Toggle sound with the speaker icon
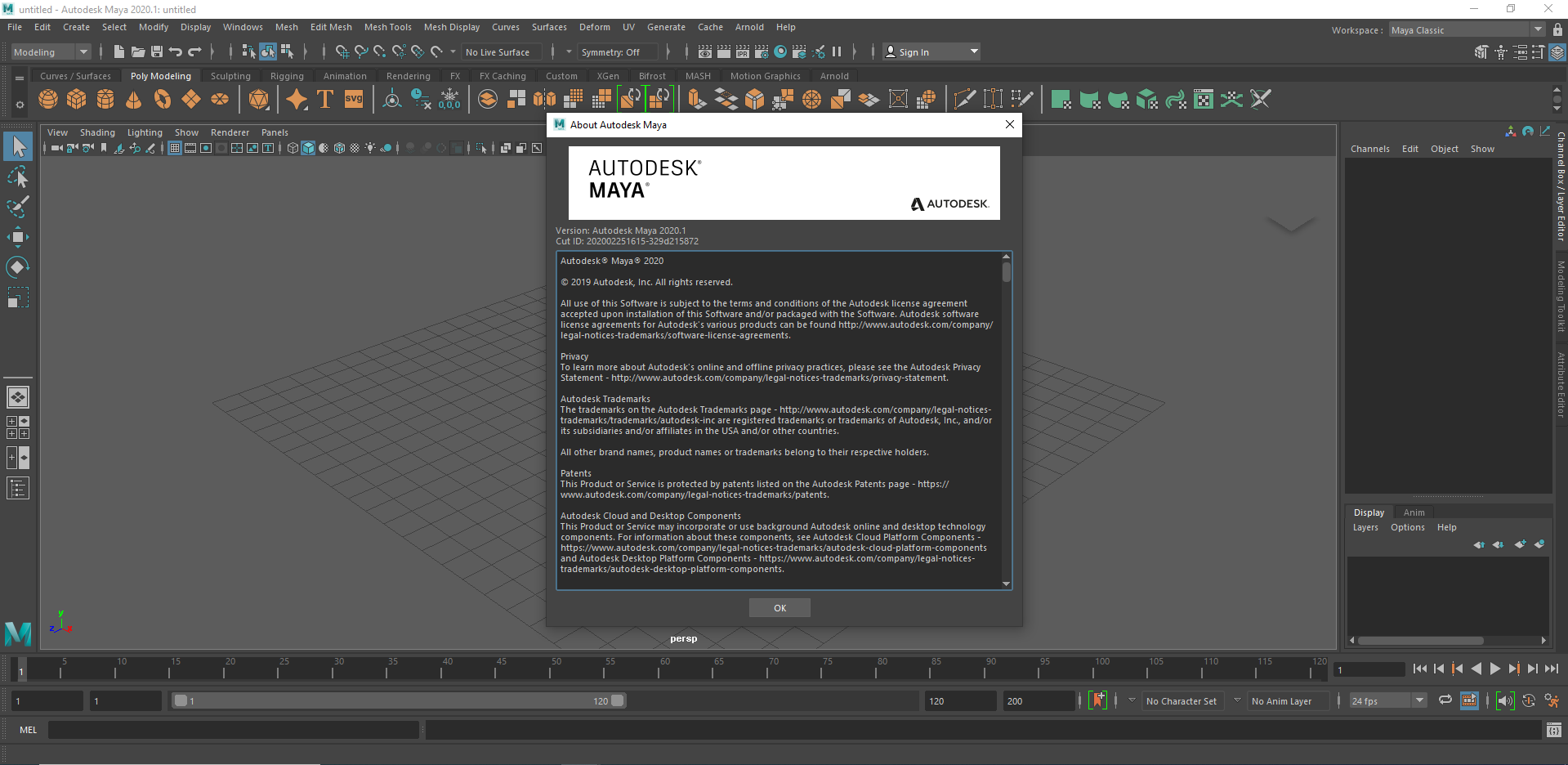This screenshot has width=1568, height=765. click(x=1505, y=700)
